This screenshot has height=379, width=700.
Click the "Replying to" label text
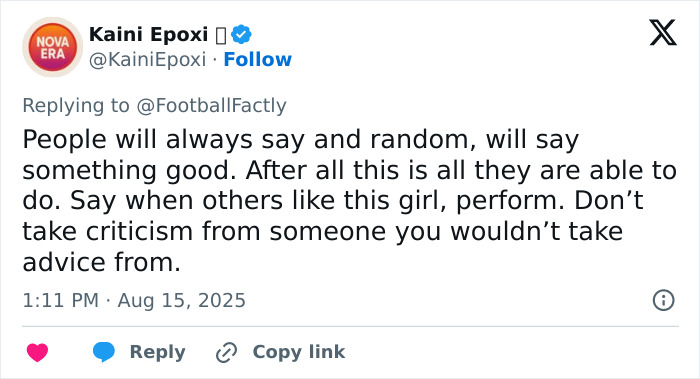coord(76,106)
